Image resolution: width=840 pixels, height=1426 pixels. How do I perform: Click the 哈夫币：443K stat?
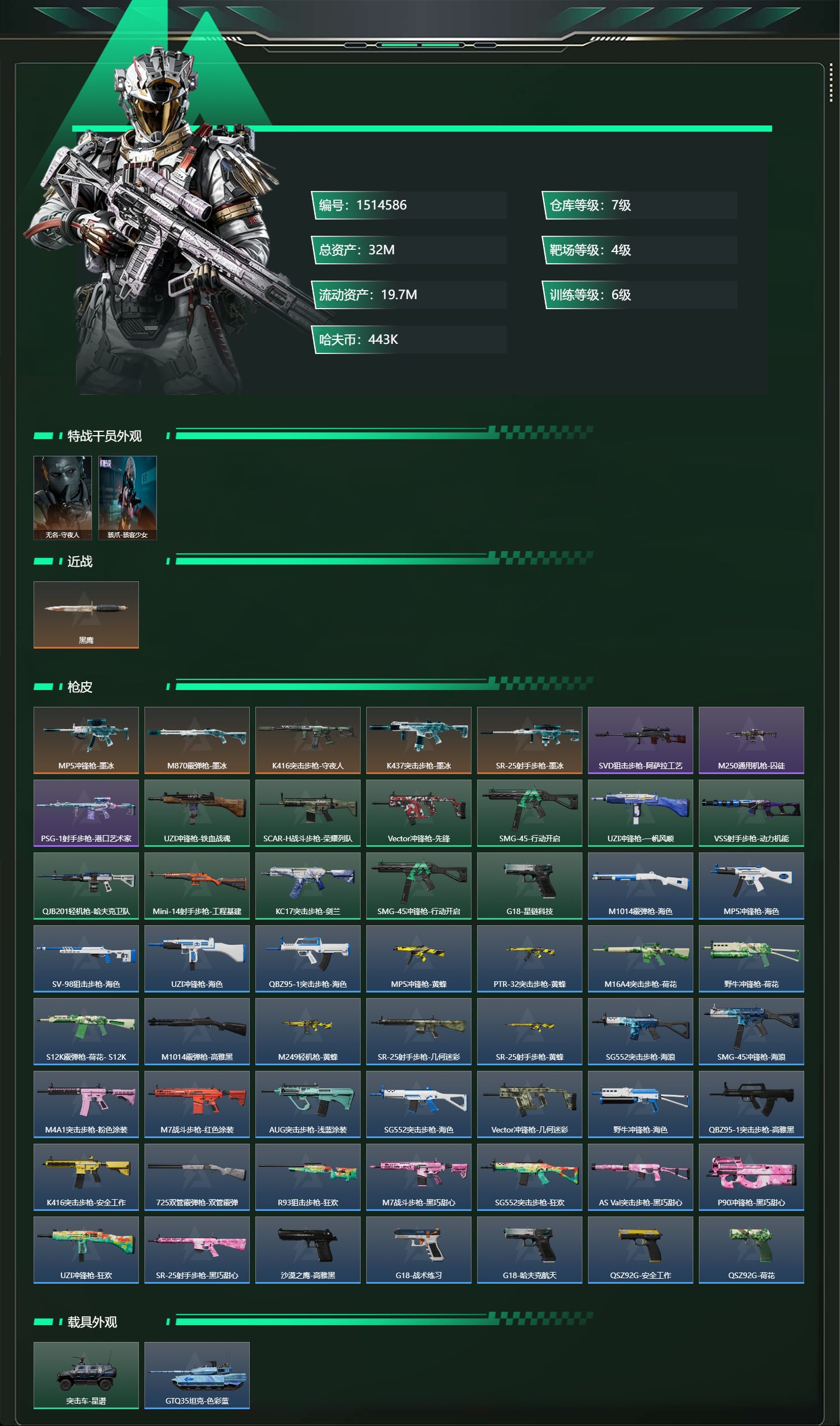pyautogui.click(x=409, y=339)
